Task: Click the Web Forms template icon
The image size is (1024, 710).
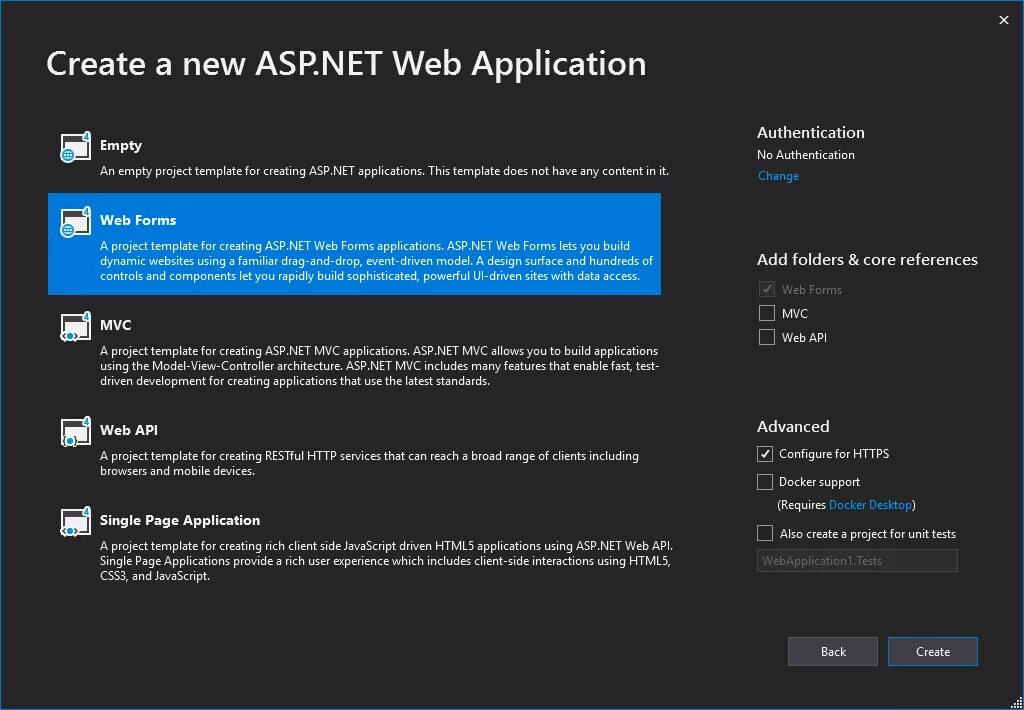Action: tap(76, 222)
